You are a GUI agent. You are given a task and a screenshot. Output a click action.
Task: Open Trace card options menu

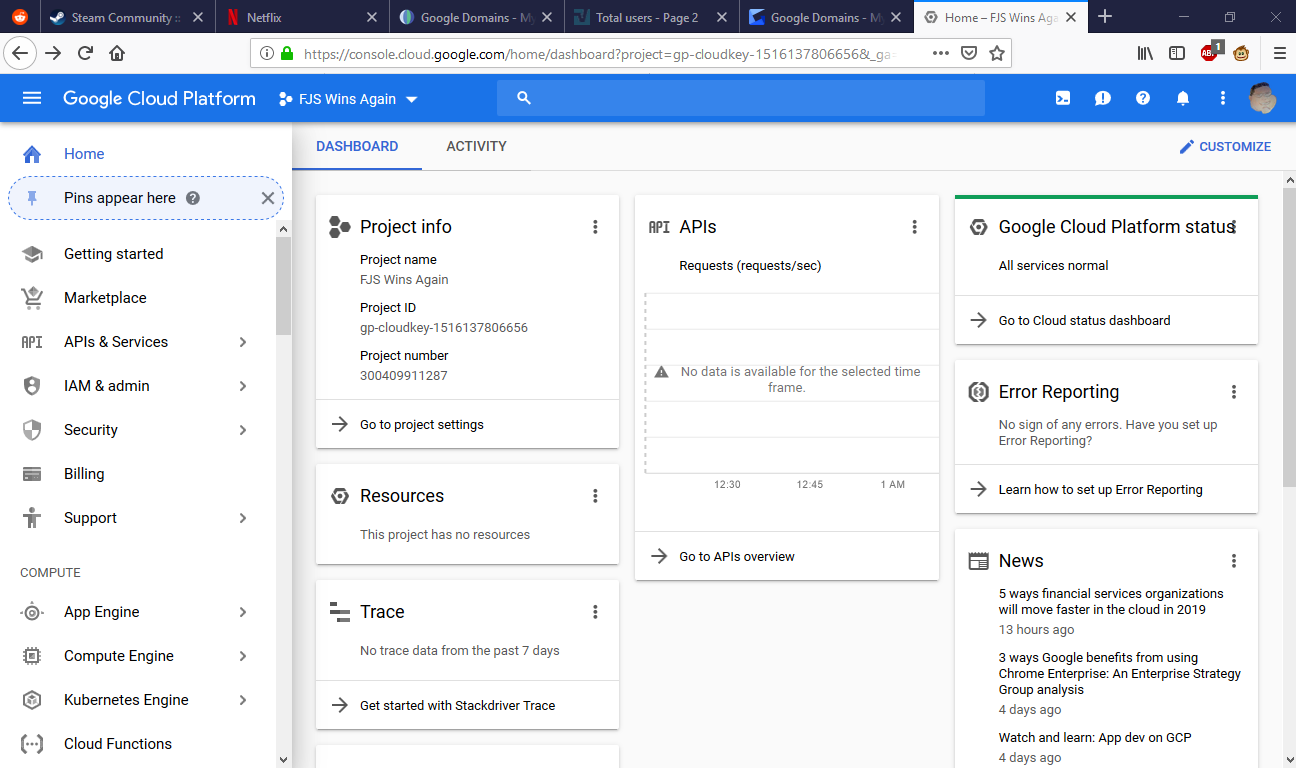click(x=595, y=612)
